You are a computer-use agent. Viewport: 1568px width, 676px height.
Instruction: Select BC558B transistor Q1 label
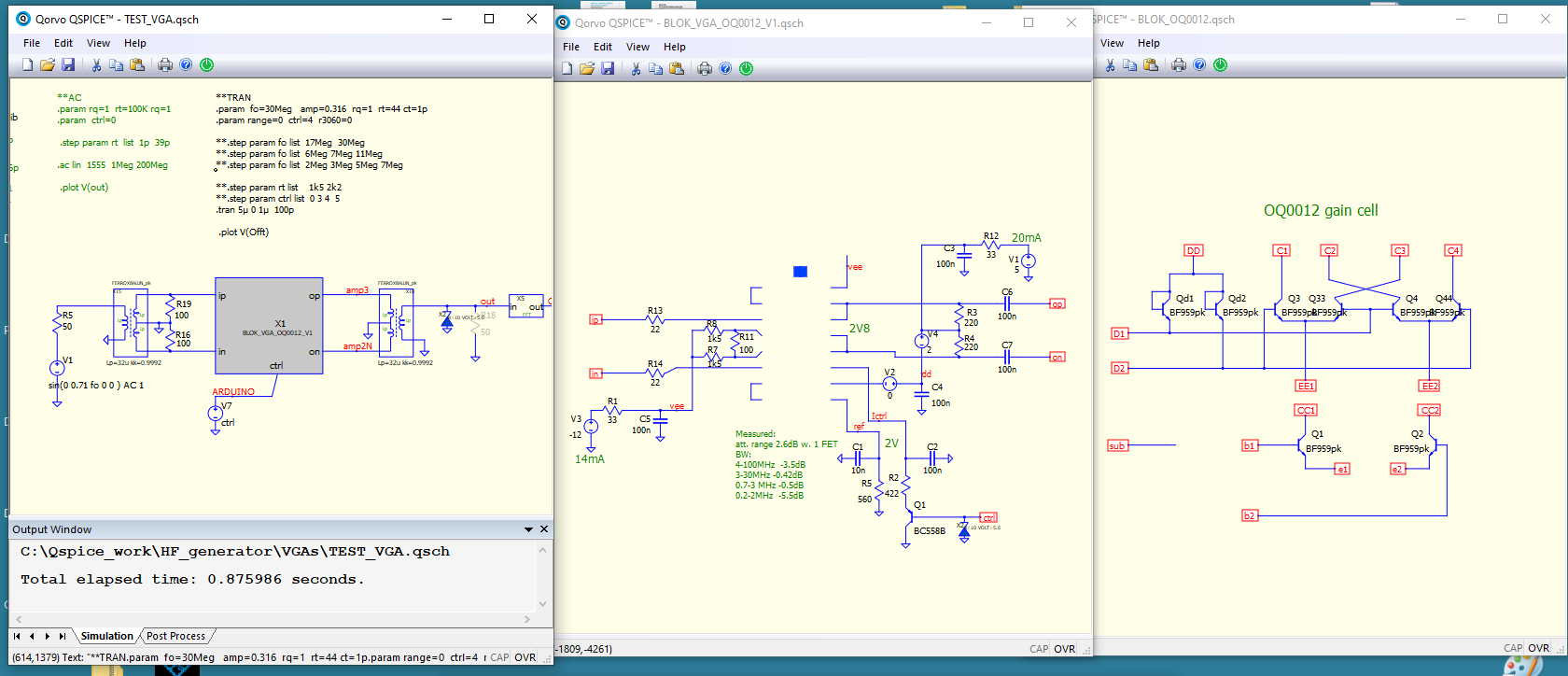(x=930, y=531)
